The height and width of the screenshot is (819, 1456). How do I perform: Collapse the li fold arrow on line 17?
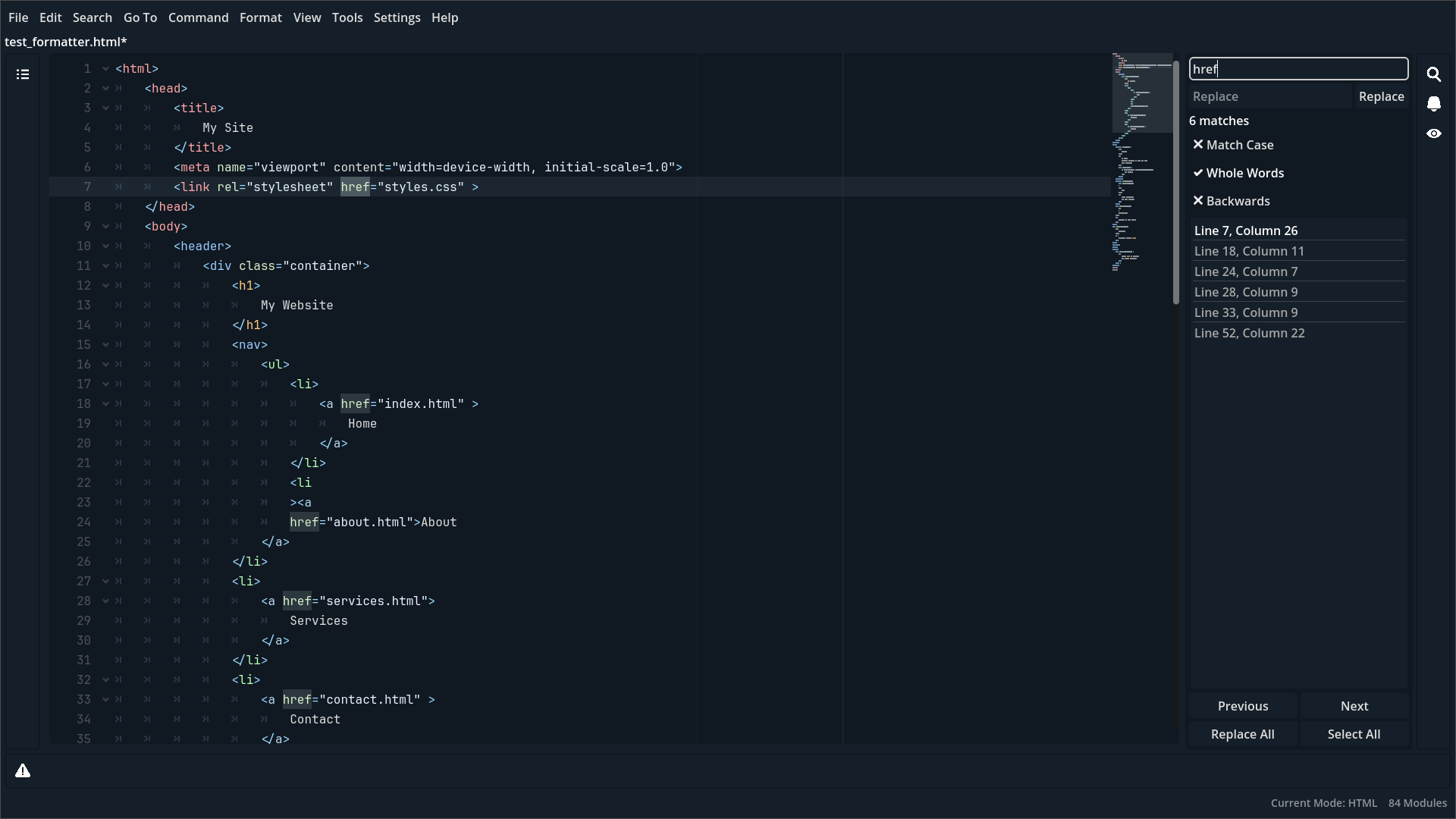click(105, 384)
